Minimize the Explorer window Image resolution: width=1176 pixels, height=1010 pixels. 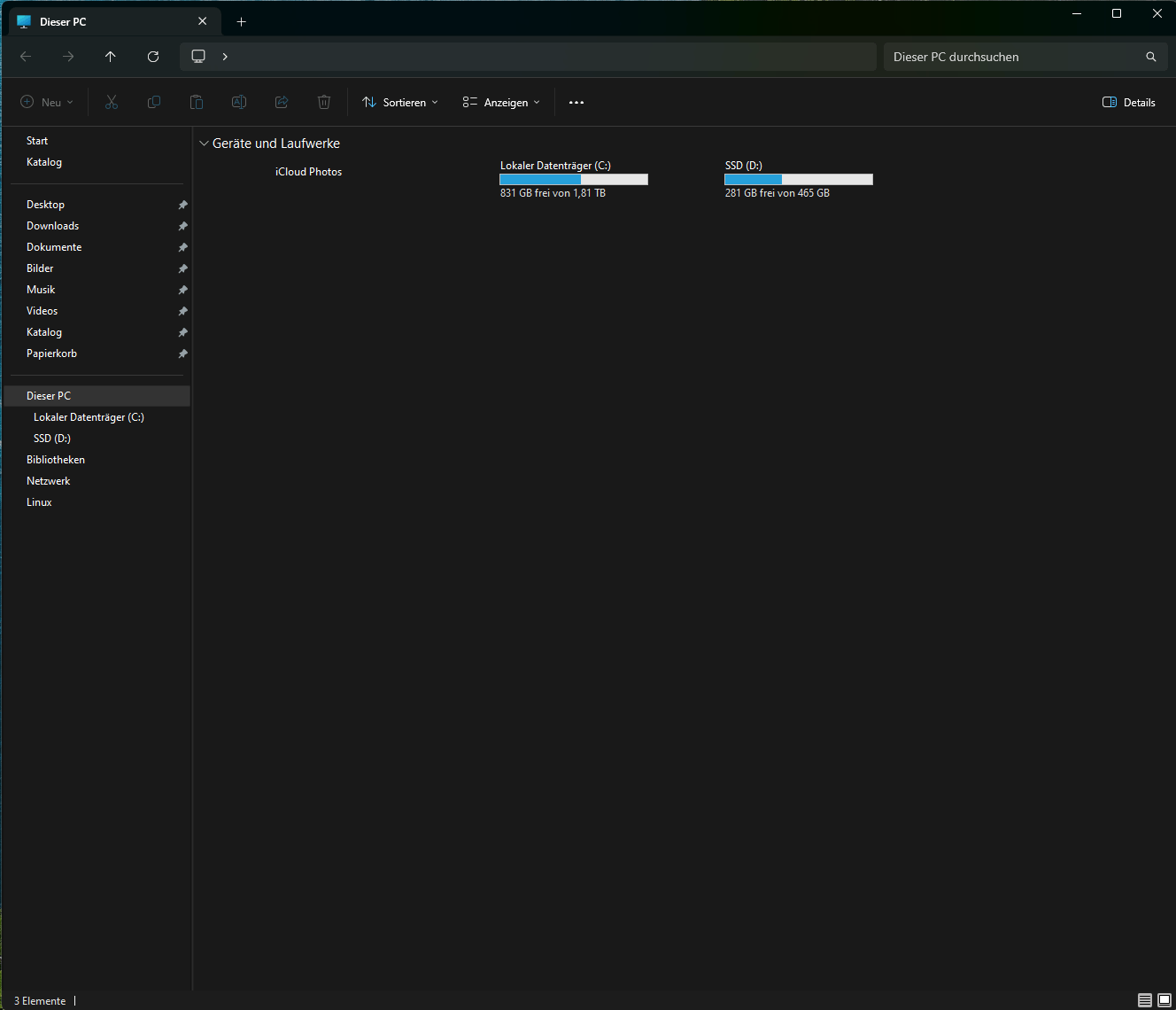(x=1077, y=13)
